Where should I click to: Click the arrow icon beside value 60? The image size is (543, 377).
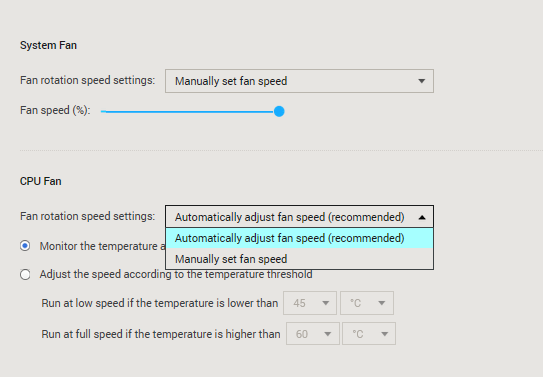point(328,334)
